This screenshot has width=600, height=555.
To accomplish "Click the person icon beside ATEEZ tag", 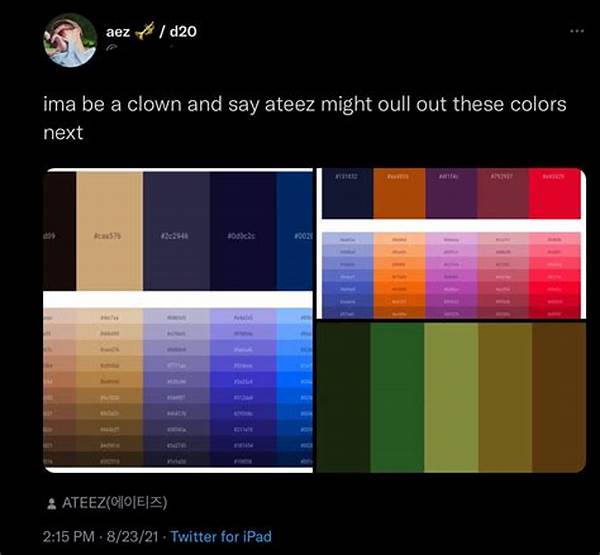I will pos(51,504).
